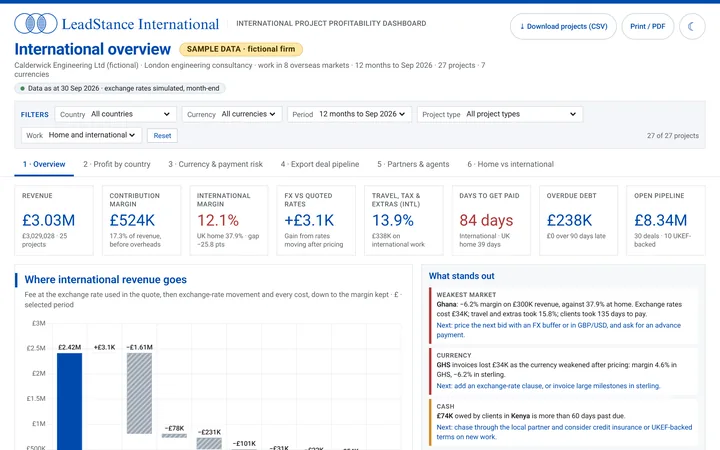Click the −£78K chart bar
Image resolution: width=720 pixels, height=450 pixels.
[174, 436]
